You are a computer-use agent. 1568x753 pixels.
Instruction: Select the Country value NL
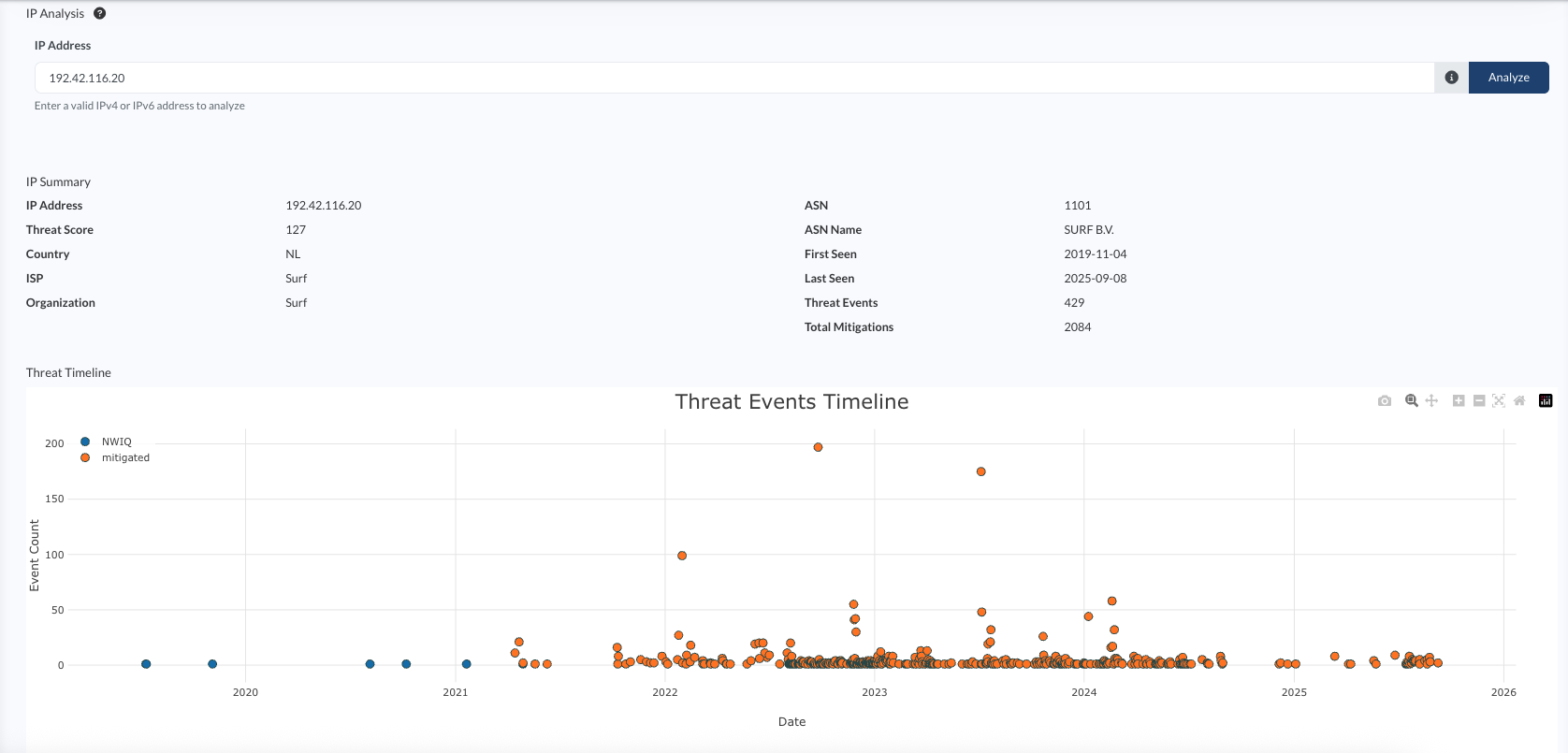tap(293, 253)
